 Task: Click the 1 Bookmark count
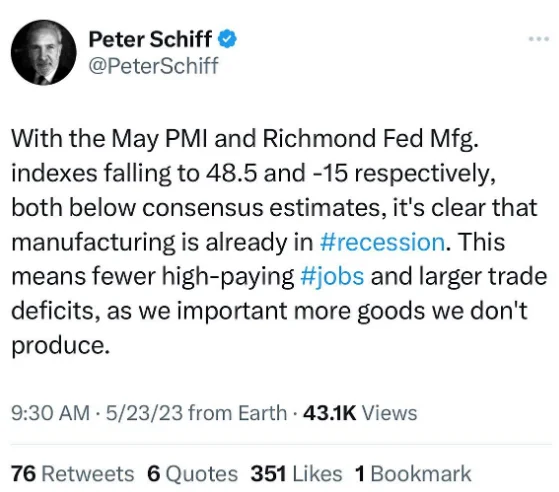413,474
